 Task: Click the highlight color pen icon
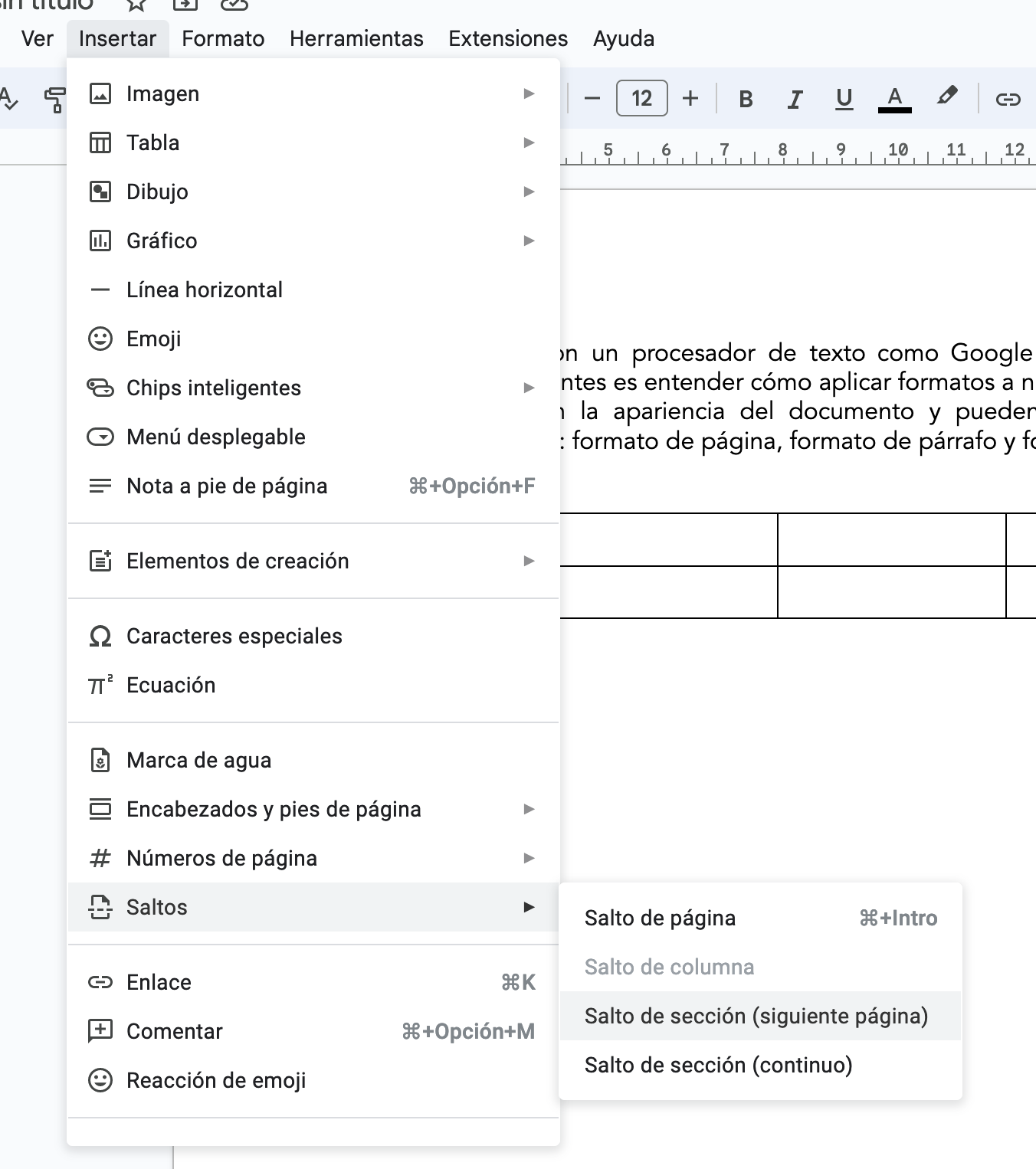(946, 97)
